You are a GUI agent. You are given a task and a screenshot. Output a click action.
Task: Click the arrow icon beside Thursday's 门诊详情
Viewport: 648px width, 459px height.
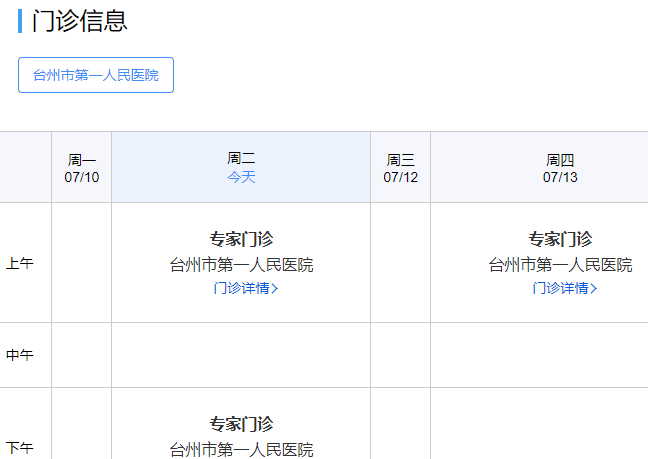594,289
